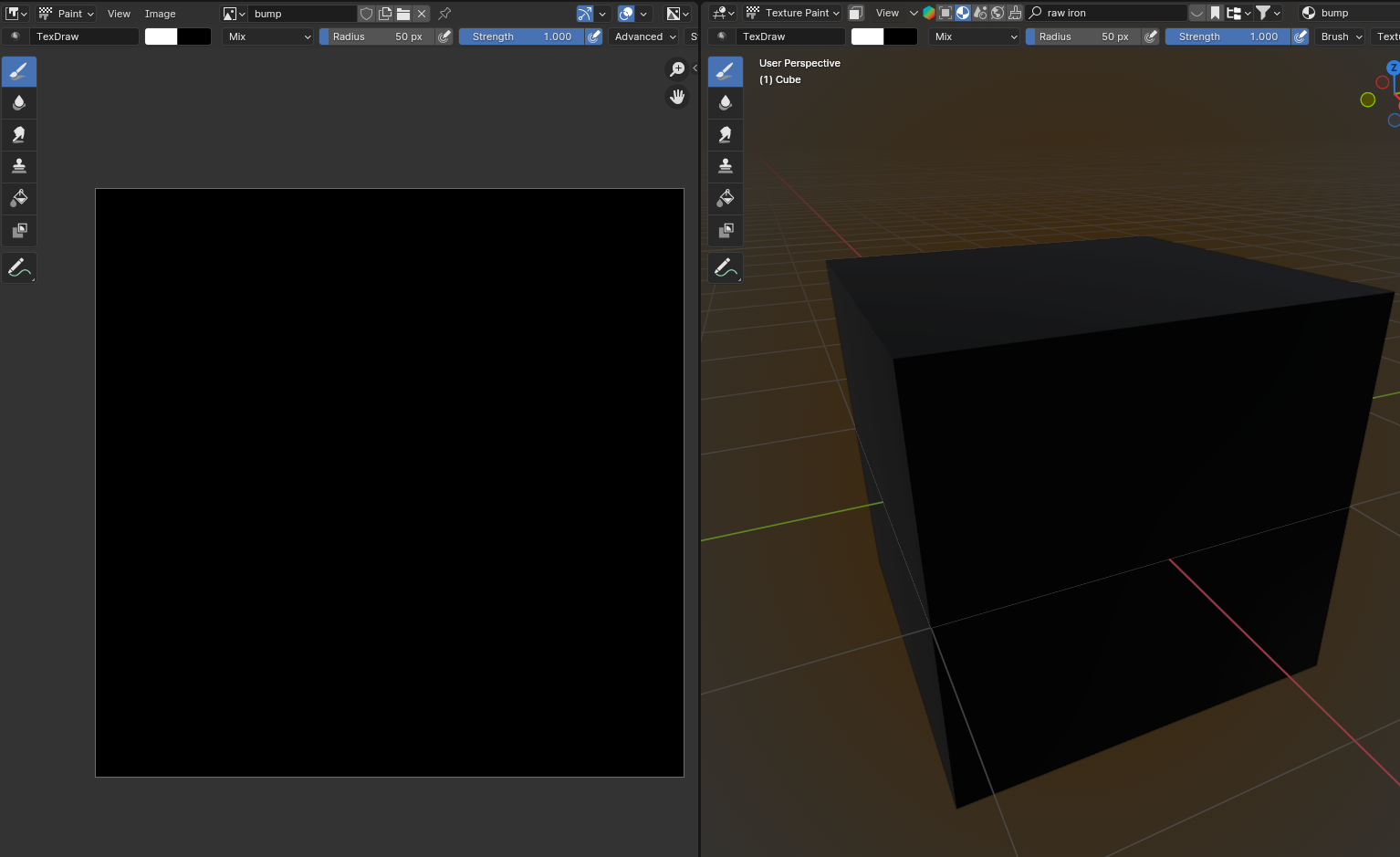Open the filter funnel dropdown
Image resolution: width=1400 pixels, height=857 pixels.
(1269, 13)
